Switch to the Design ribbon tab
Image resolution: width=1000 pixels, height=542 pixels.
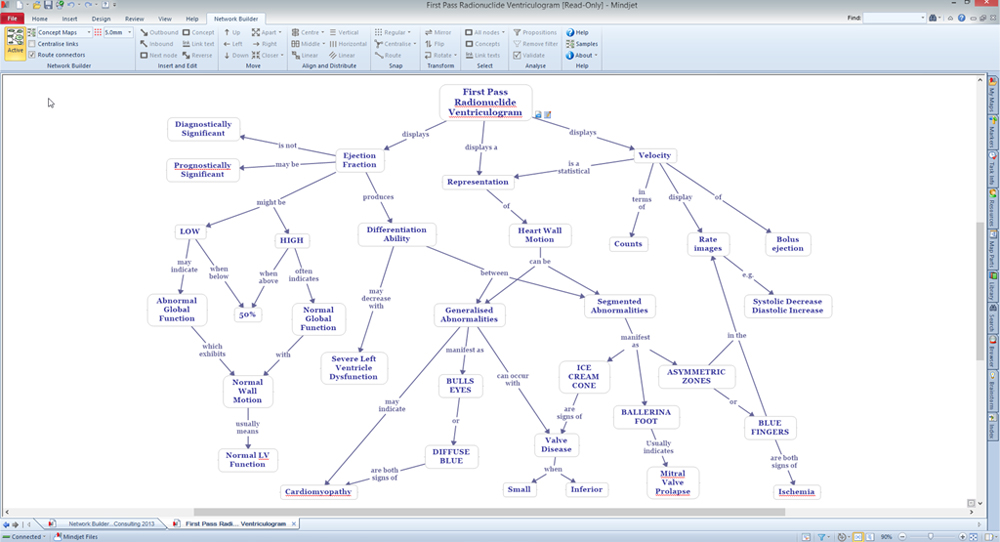point(101,18)
